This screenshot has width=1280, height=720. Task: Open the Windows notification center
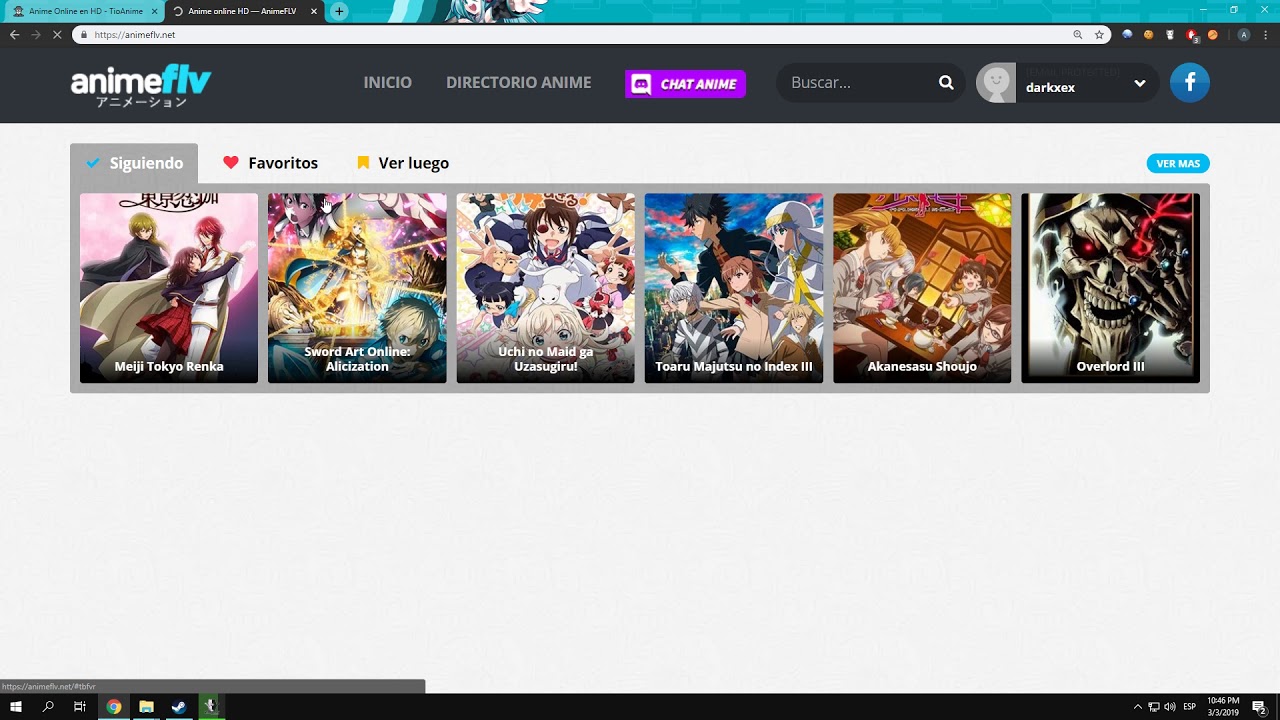coord(1259,707)
